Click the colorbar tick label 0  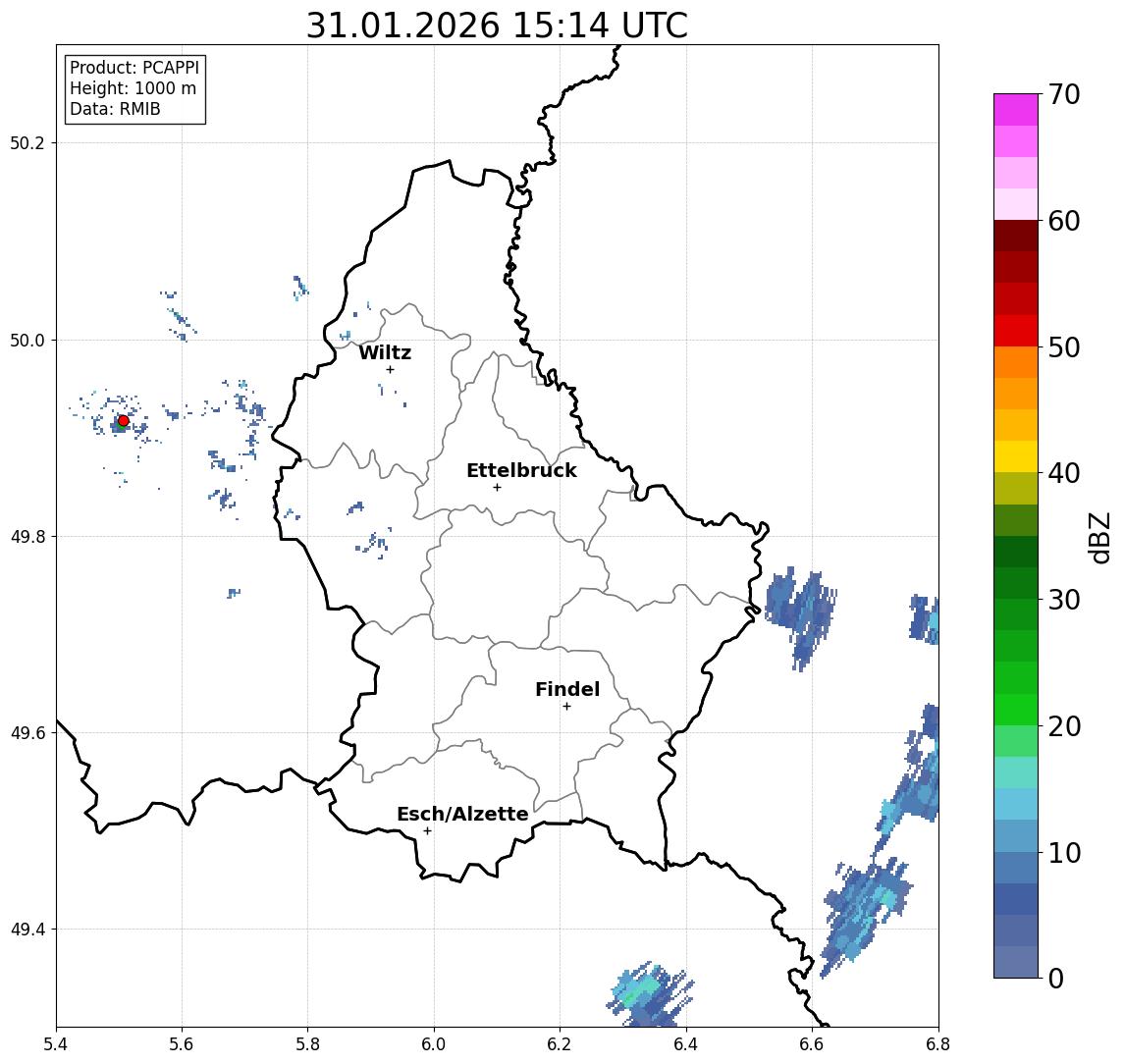click(1056, 978)
